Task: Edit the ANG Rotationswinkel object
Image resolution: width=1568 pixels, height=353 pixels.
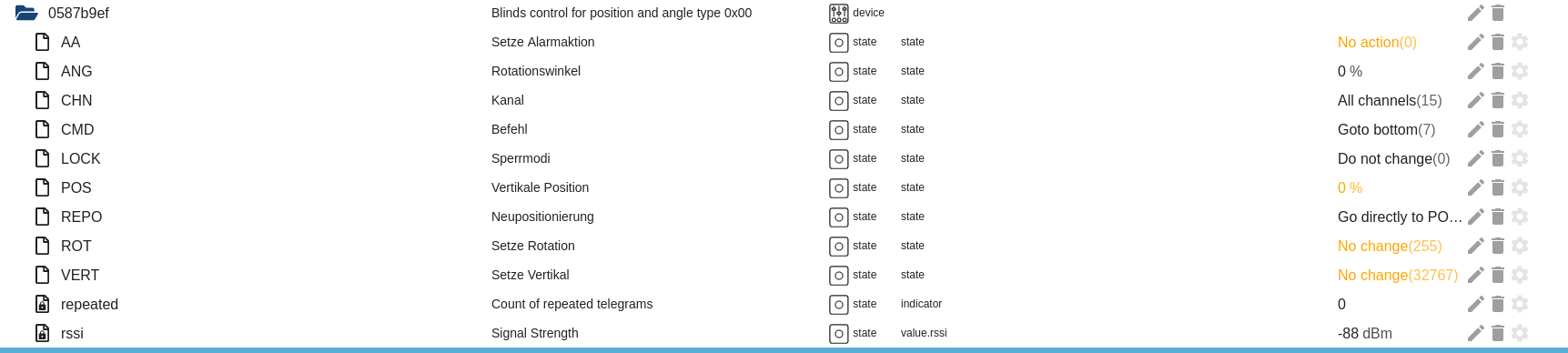Action: (1476, 71)
